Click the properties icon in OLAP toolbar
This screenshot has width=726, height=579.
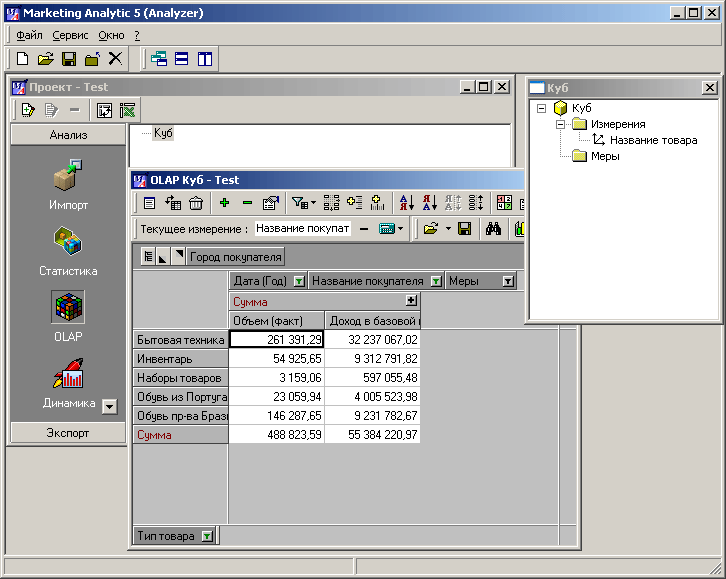coord(270,203)
